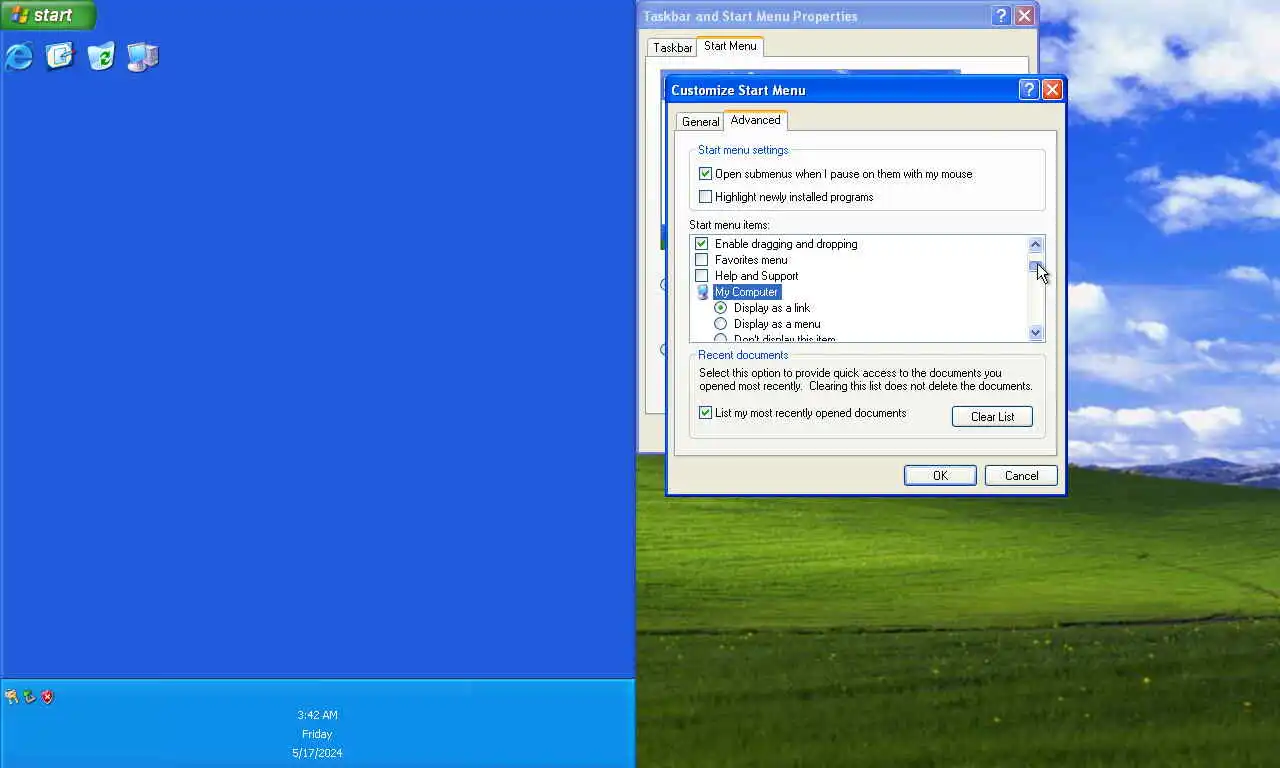Select the Advanced tab
The width and height of the screenshot is (1280, 768).
coord(755,120)
